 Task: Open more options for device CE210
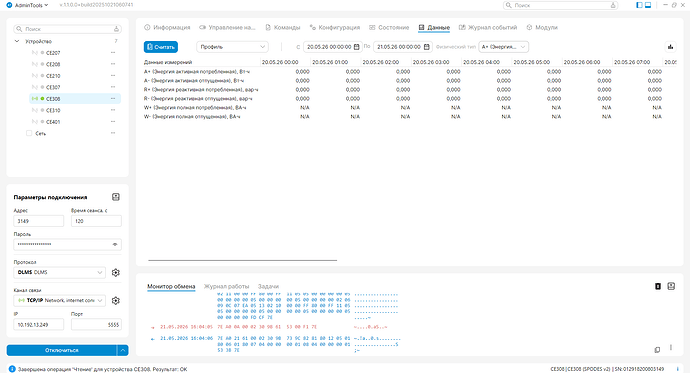pyautogui.click(x=113, y=76)
